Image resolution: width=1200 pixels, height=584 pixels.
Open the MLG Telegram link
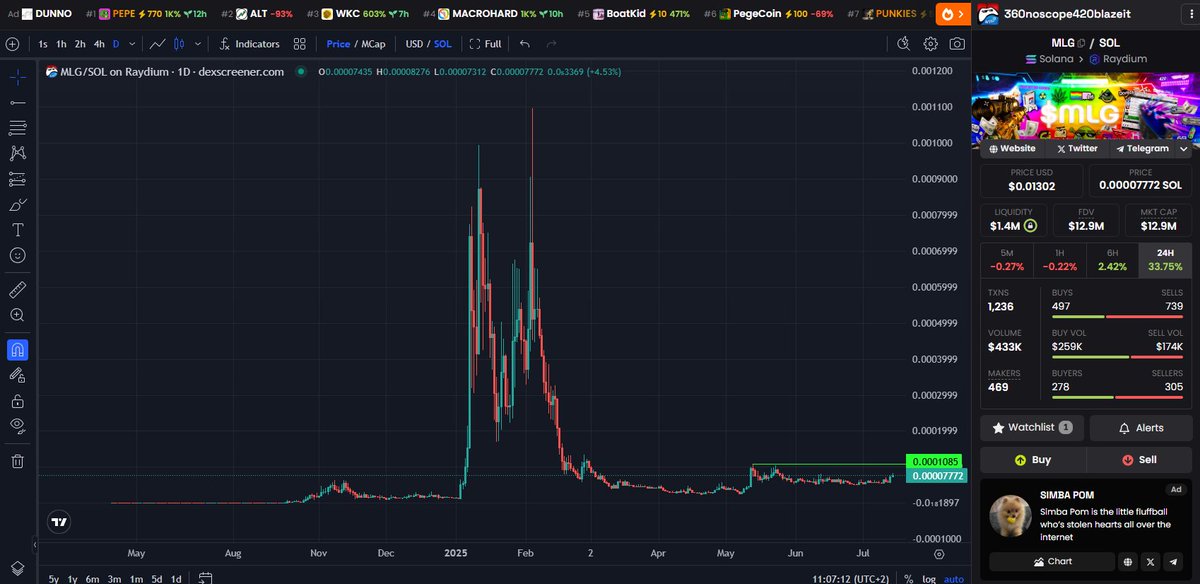[x=1142, y=148]
